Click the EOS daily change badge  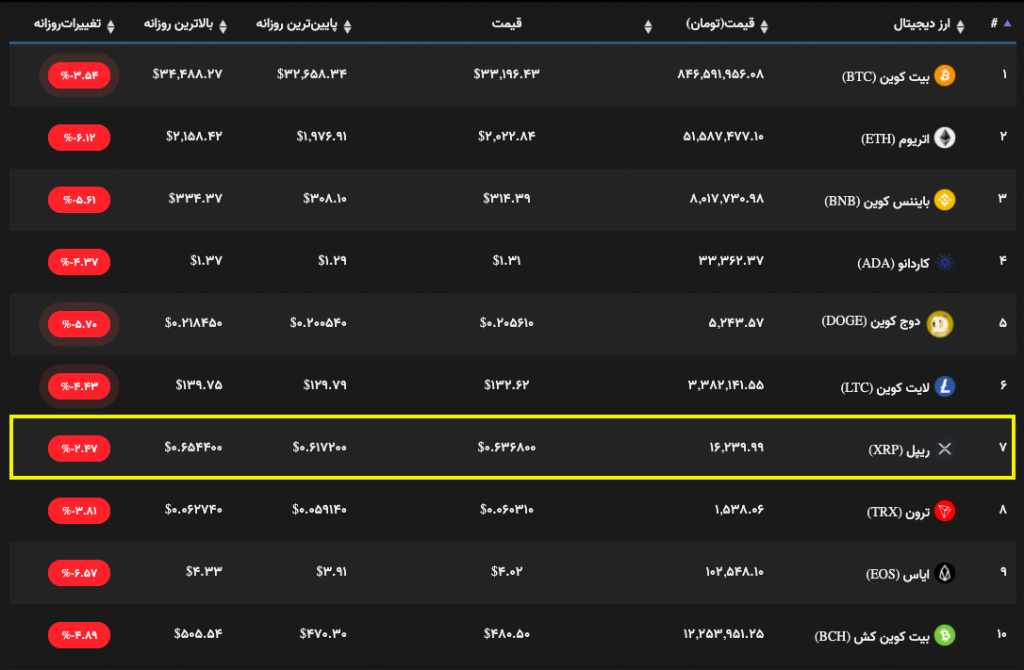click(x=79, y=573)
